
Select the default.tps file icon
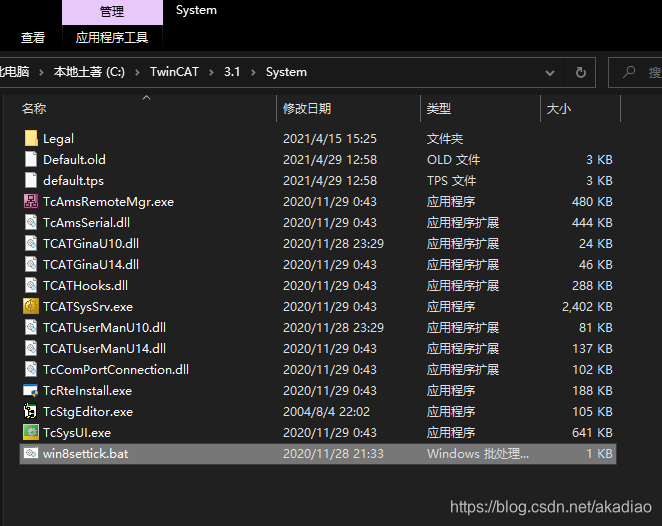click(x=31, y=180)
